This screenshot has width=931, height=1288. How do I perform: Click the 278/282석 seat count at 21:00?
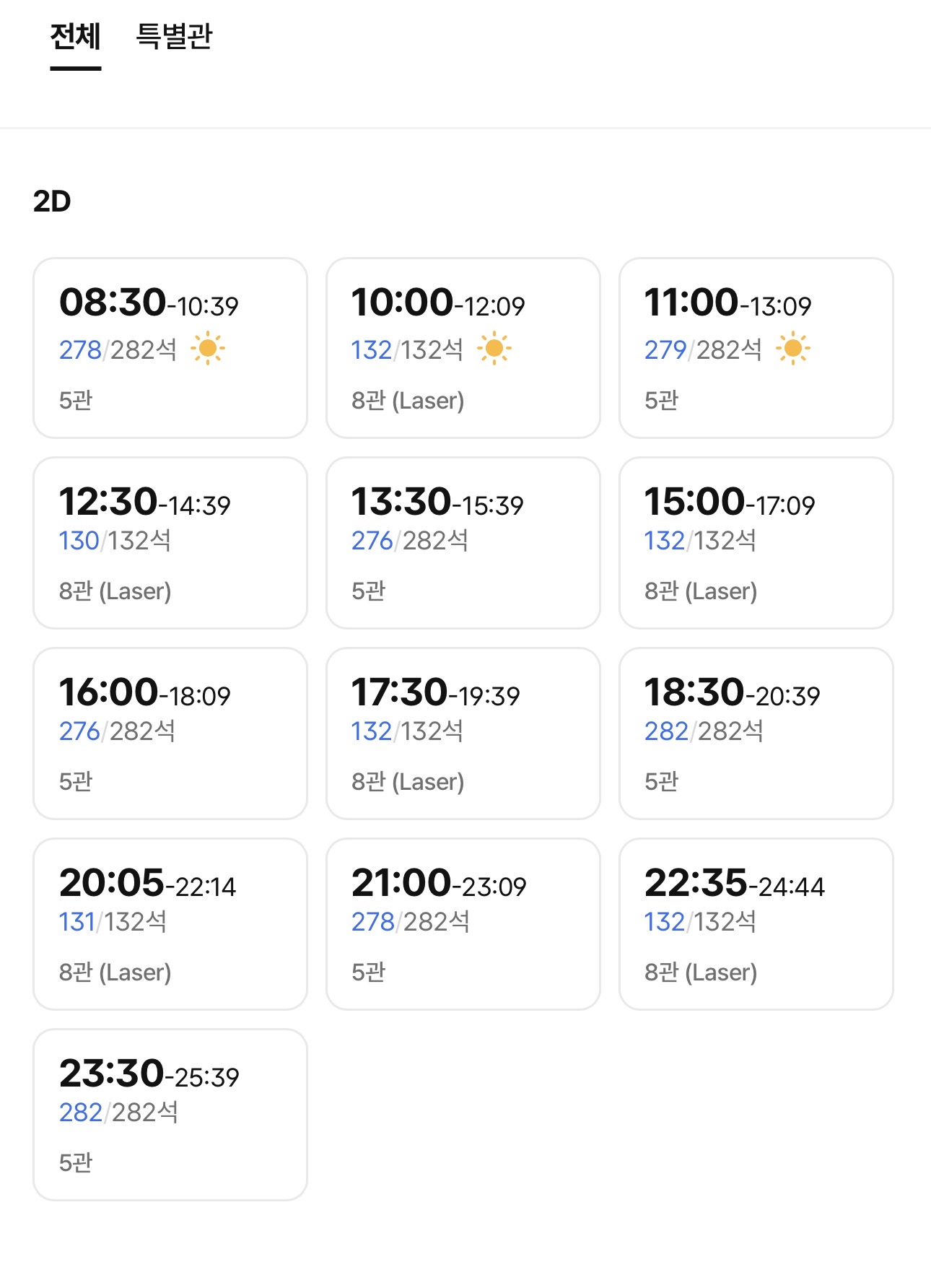410,922
